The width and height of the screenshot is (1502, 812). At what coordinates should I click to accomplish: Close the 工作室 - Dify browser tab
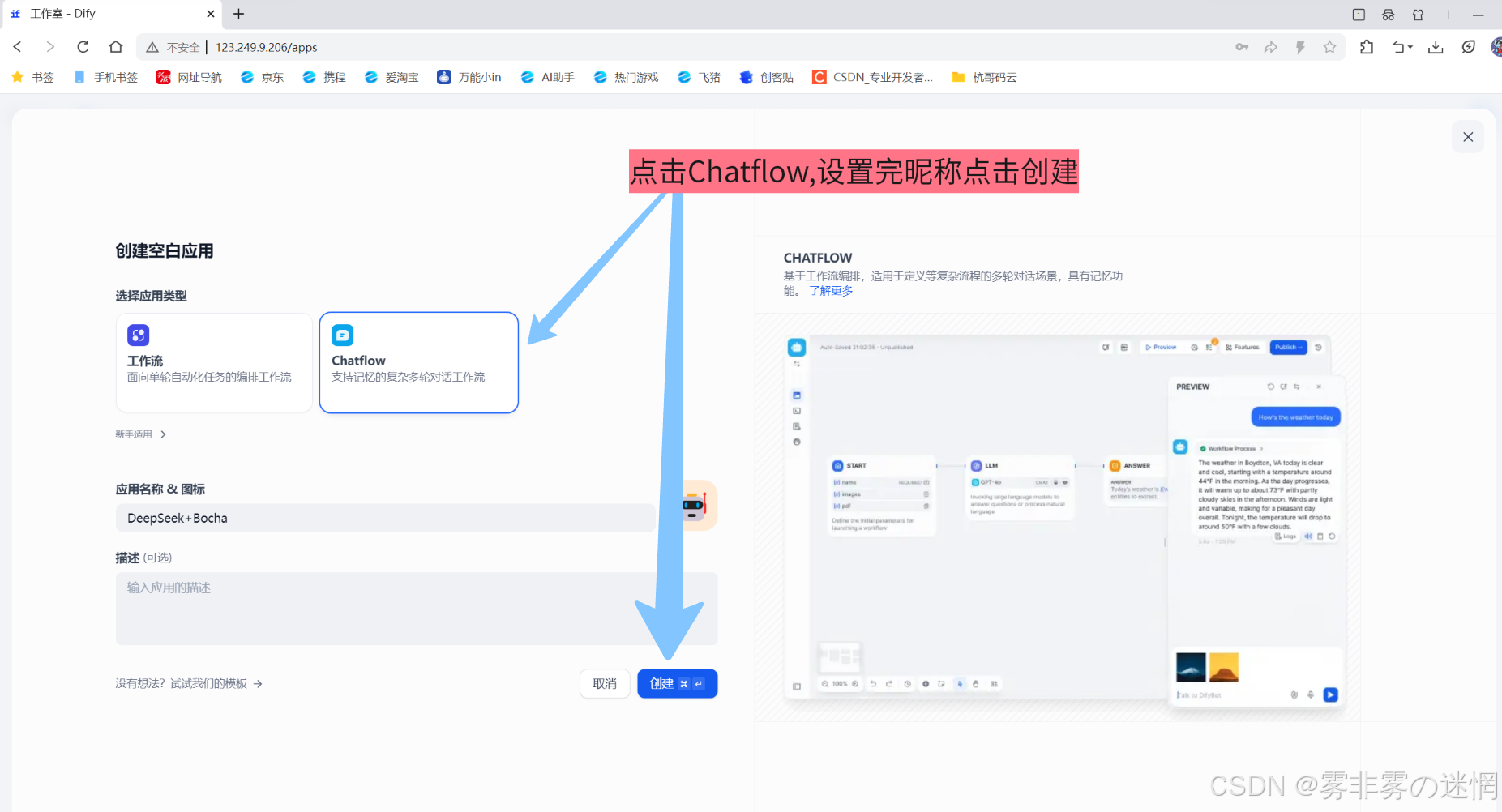(211, 14)
